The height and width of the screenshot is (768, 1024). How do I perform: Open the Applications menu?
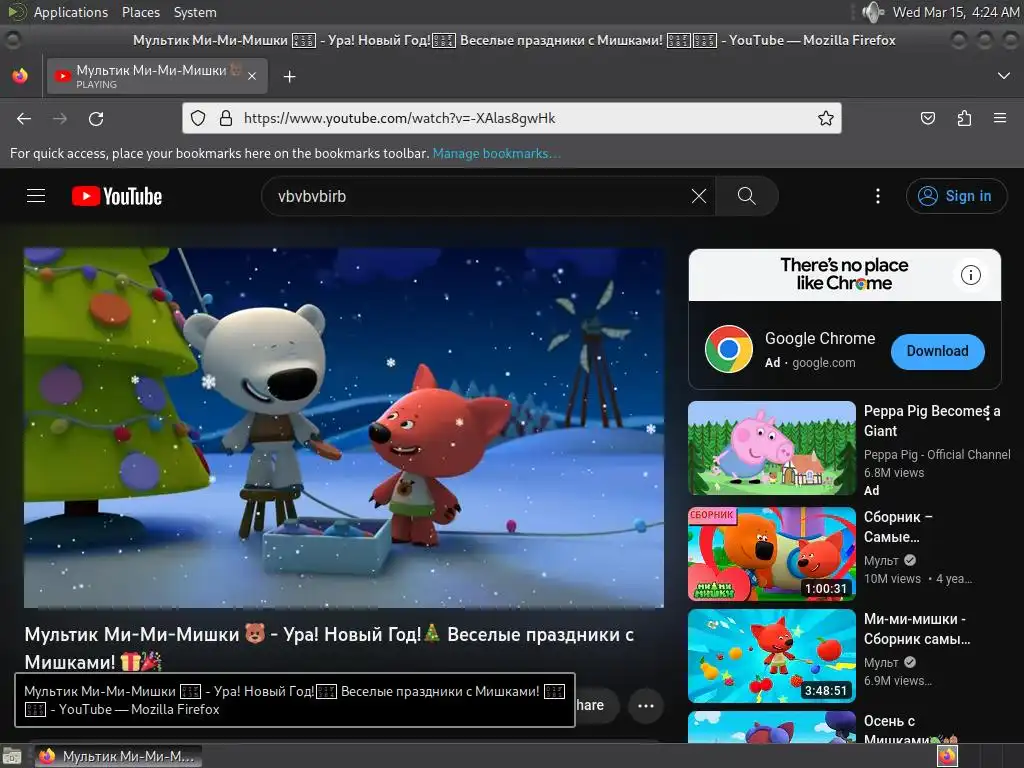pyautogui.click(x=71, y=12)
